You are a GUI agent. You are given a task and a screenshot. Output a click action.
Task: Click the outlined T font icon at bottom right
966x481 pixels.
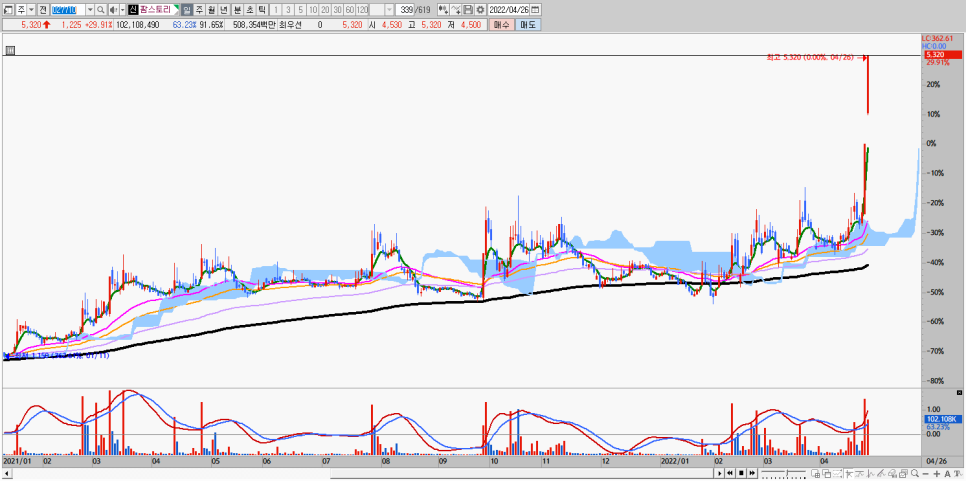click(x=958, y=474)
